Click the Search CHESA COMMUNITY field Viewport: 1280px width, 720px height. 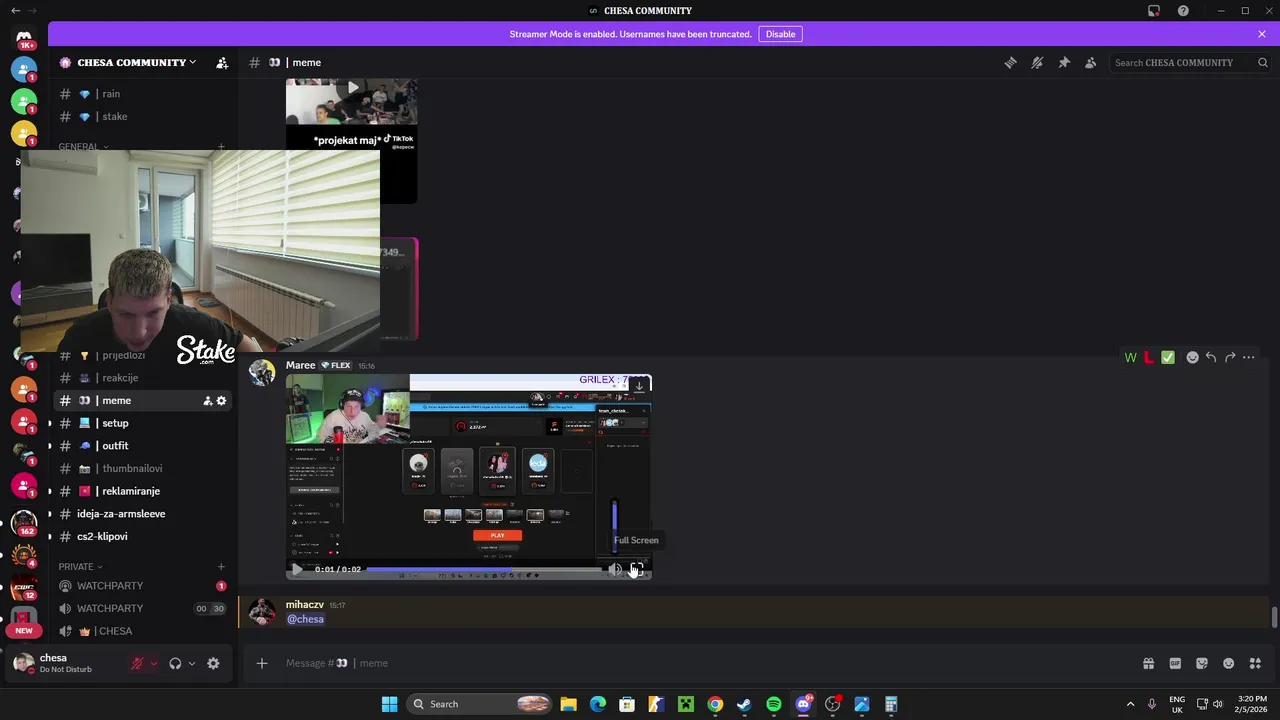(1190, 62)
